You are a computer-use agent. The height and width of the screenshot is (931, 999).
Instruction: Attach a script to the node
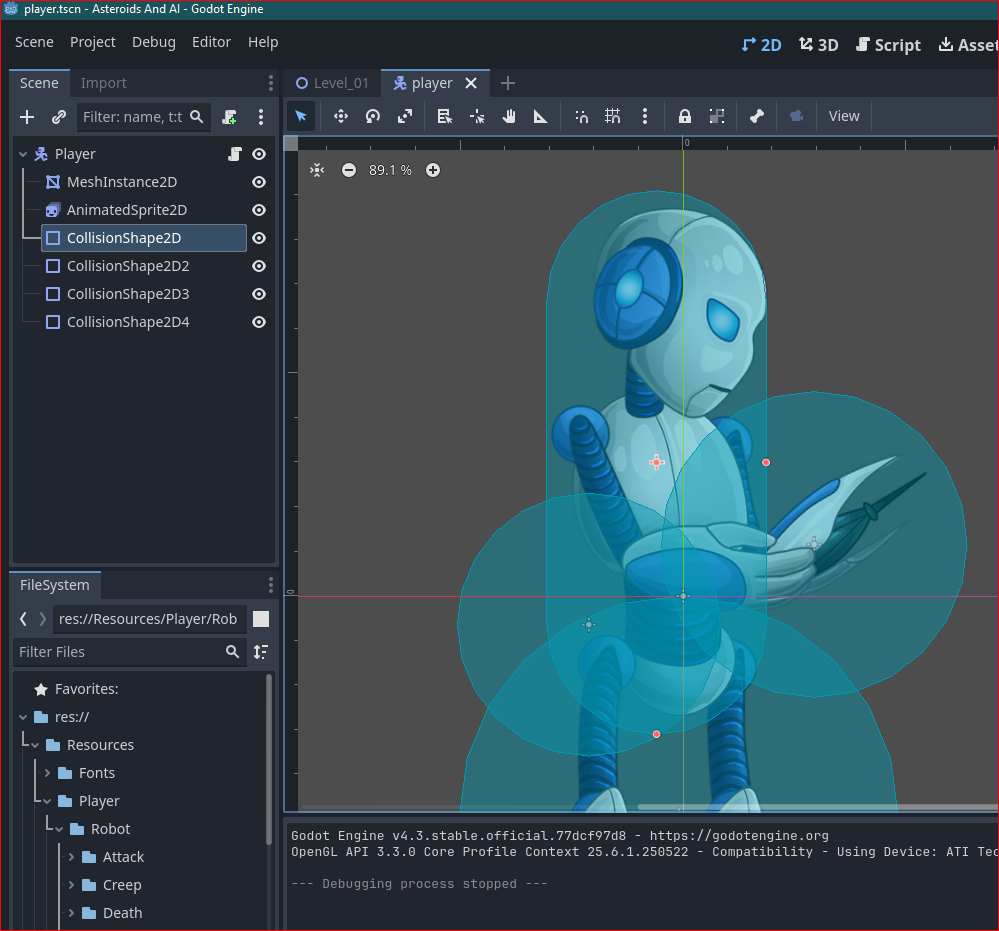pos(229,117)
